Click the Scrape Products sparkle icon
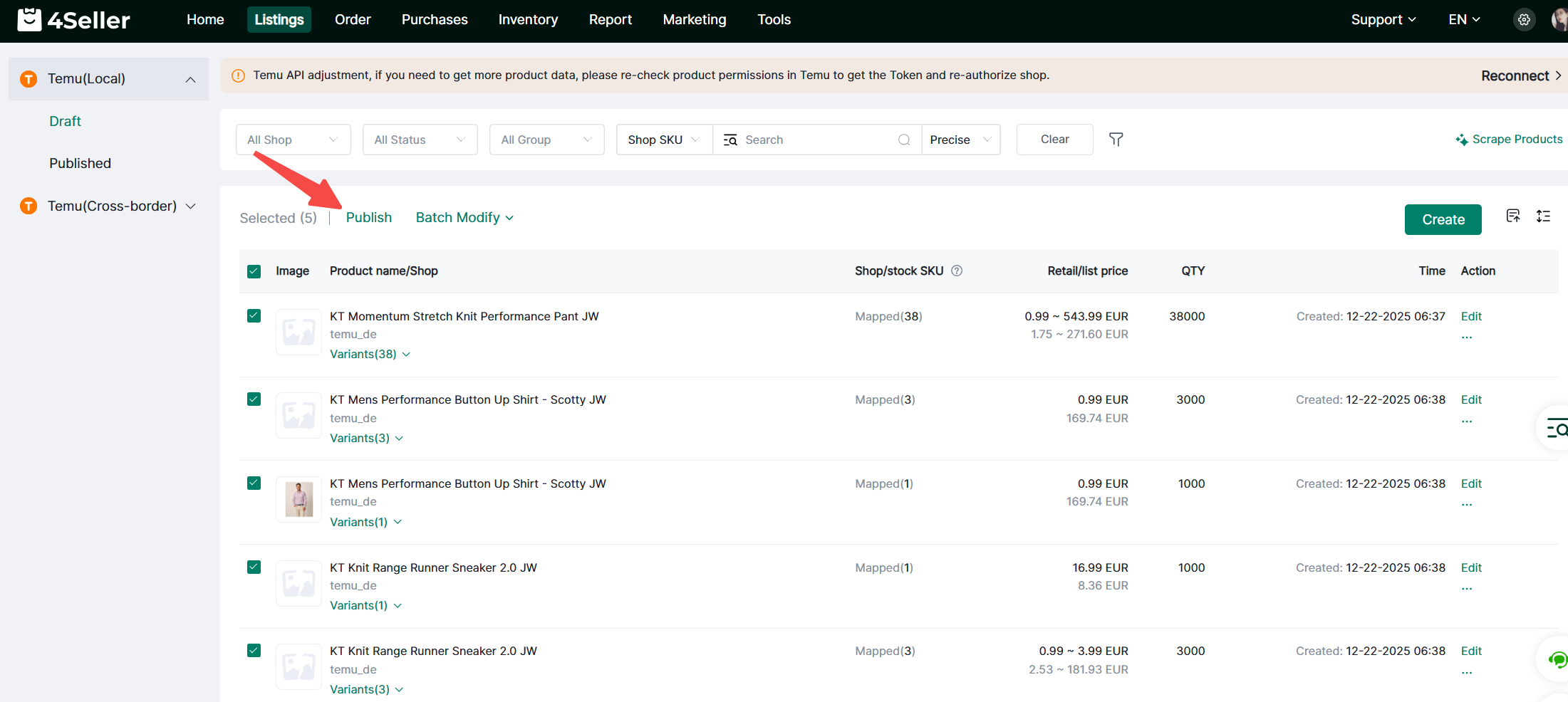1568x702 pixels. point(1461,140)
